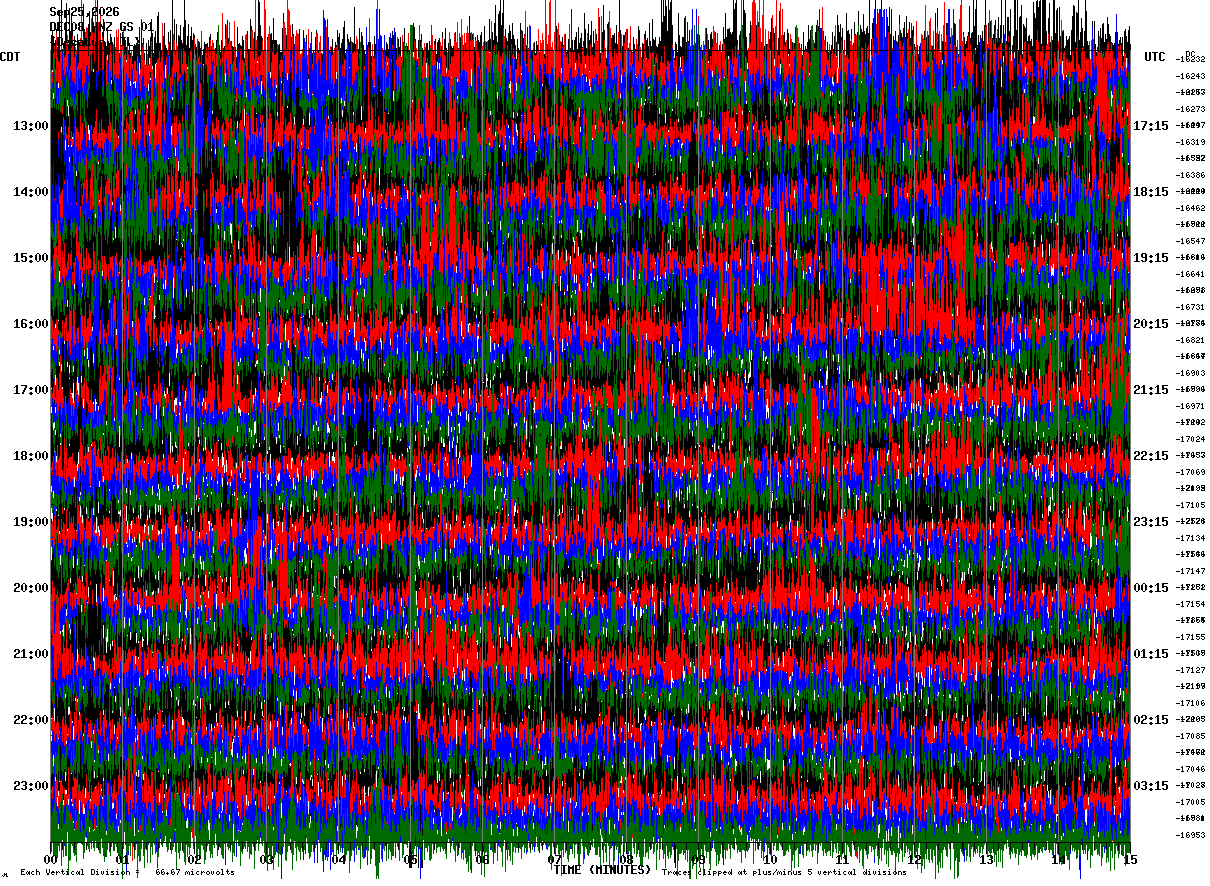This screenshot has height=886, width=1210.
Task: Click the TIME (MINUTES) axis title
Action: click(x=602, y=870)
